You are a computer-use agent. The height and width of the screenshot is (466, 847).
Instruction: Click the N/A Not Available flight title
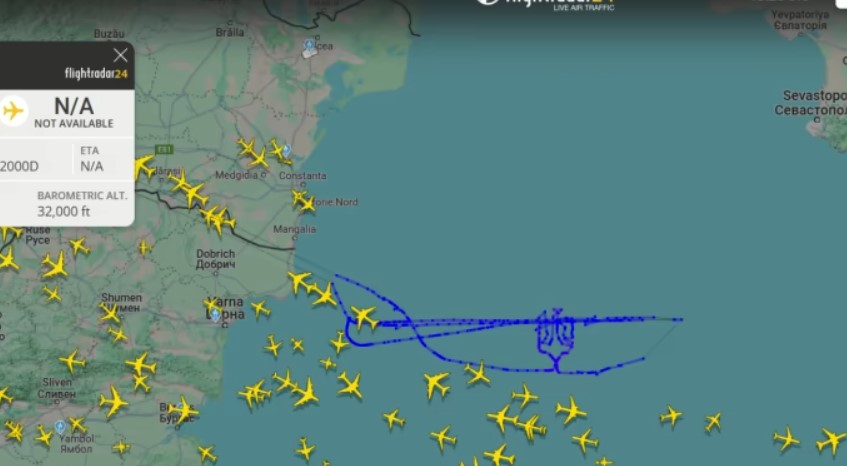[74, 113]
